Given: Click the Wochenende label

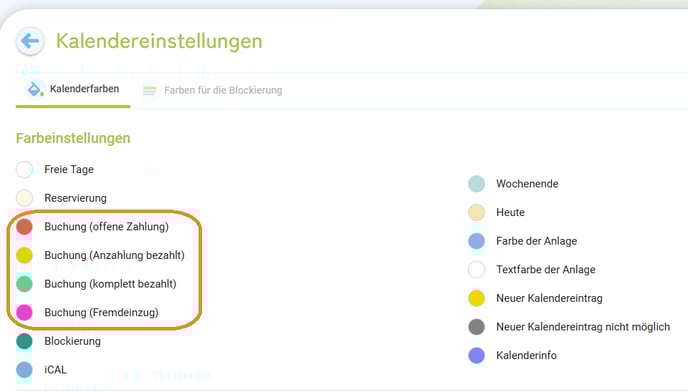Looking at the screenshot, I should pos(527,183).
